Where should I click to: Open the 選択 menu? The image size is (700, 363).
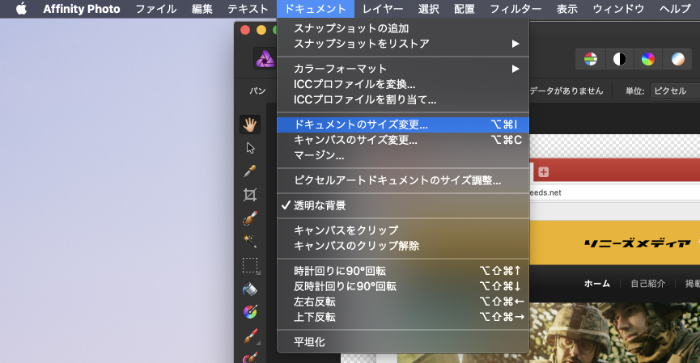click(x=429, y=9)
